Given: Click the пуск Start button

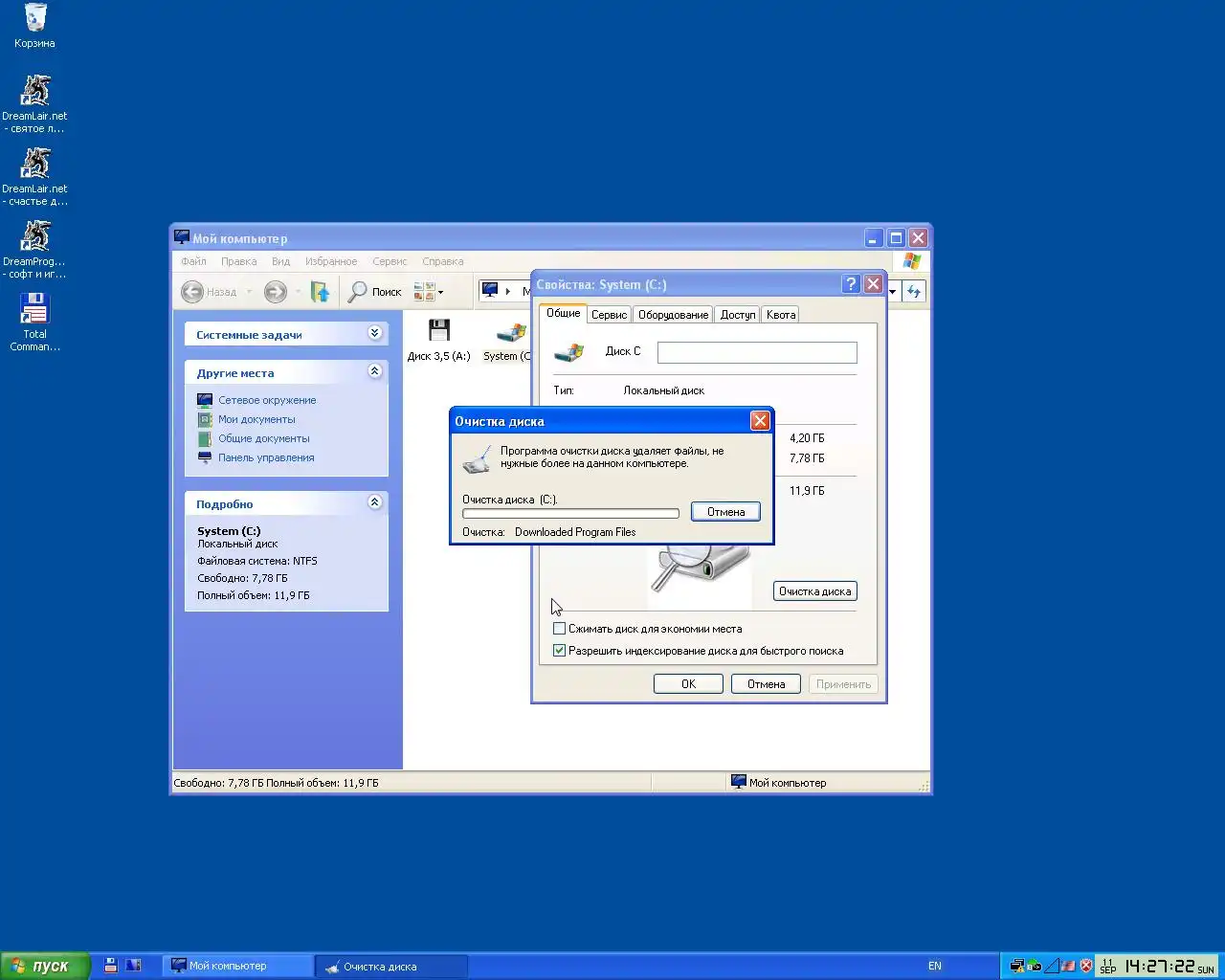Looking at the screenshot, I should tap(45, 966).
